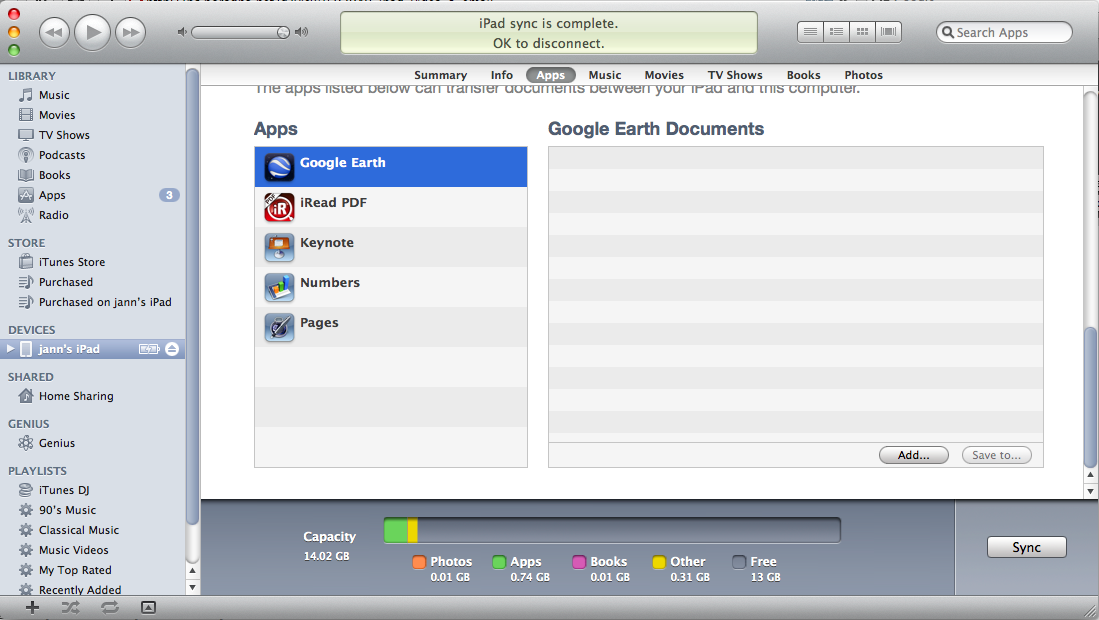Open the Summary tab
This screenshot has width=1099, height=620.
point(440,75)
